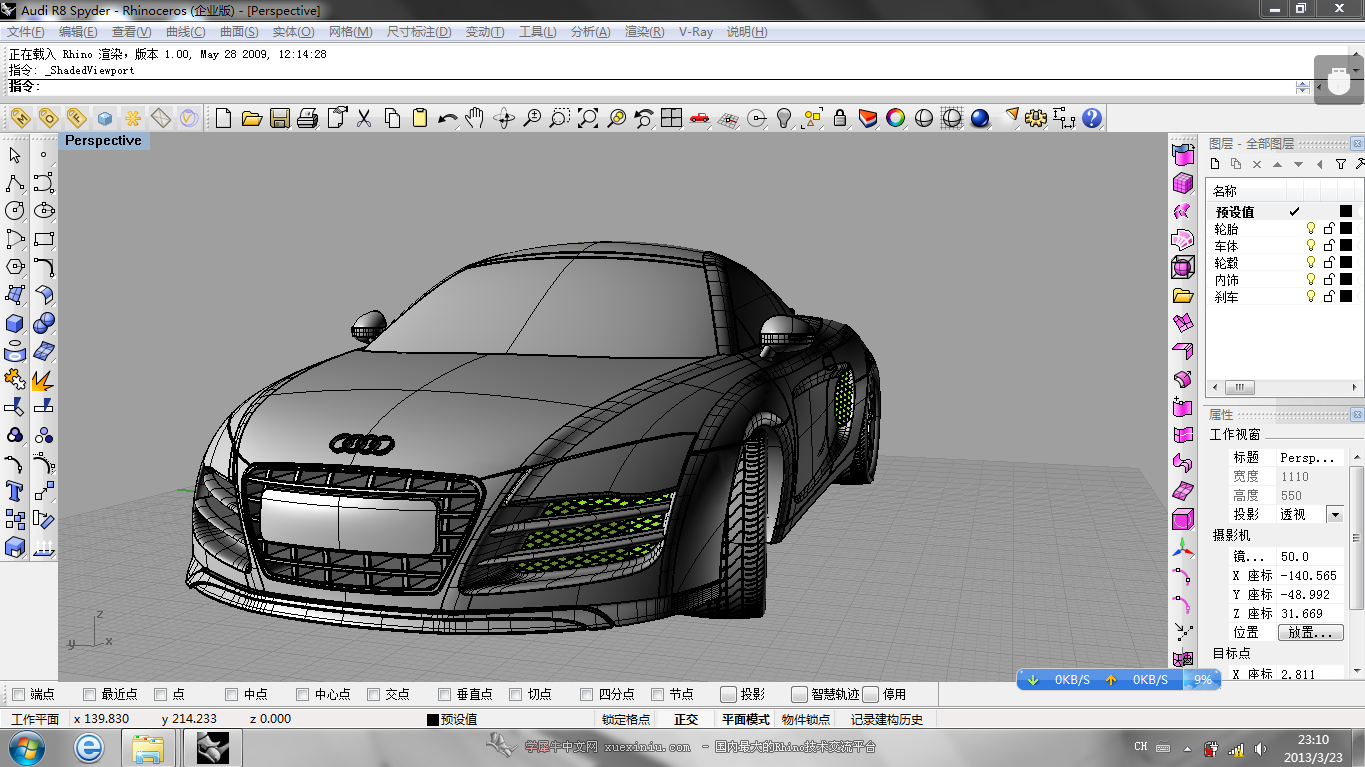The width and height of the screenshot is (1365, 767).
Task: Select the Polyline tool in left toolbar
Action: click(15, 183)
